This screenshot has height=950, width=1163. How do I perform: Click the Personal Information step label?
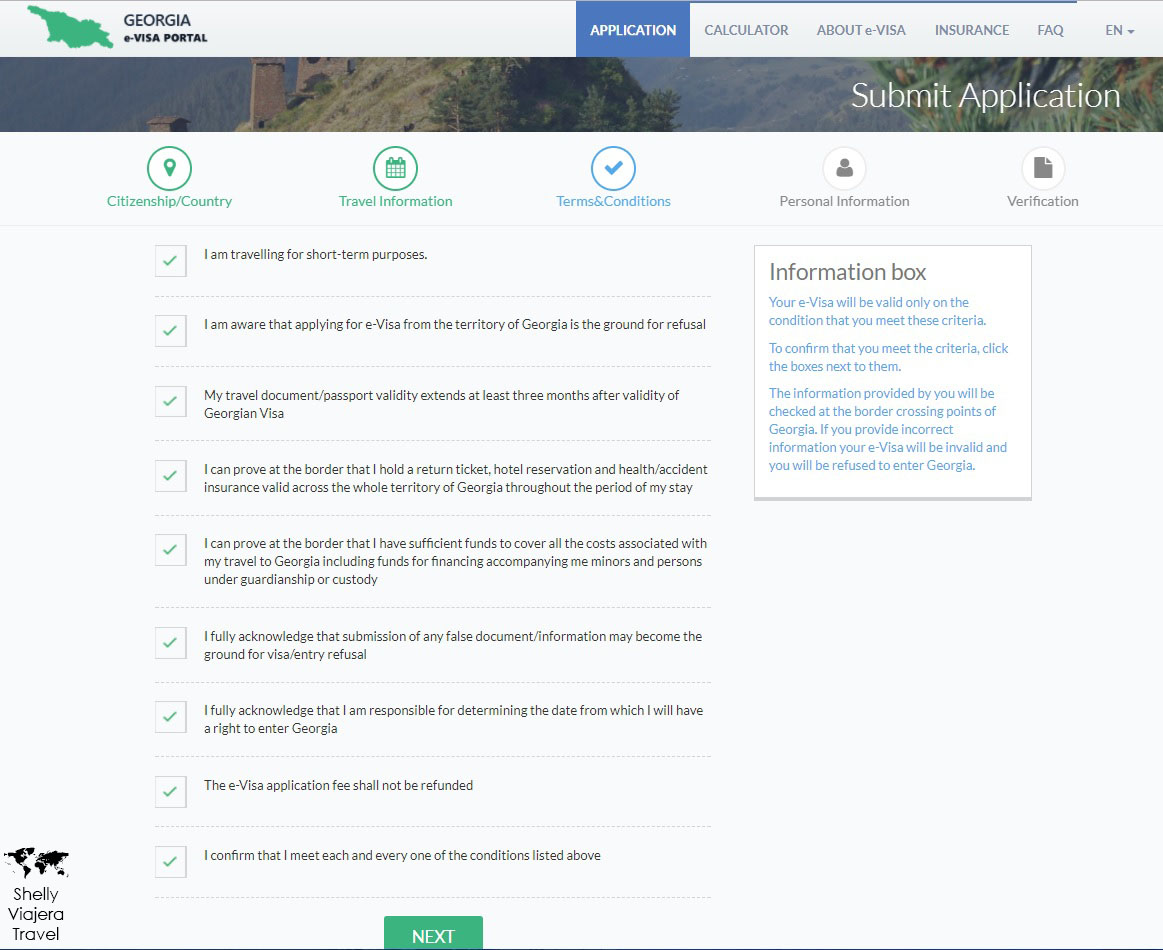(x=844, y=201)
